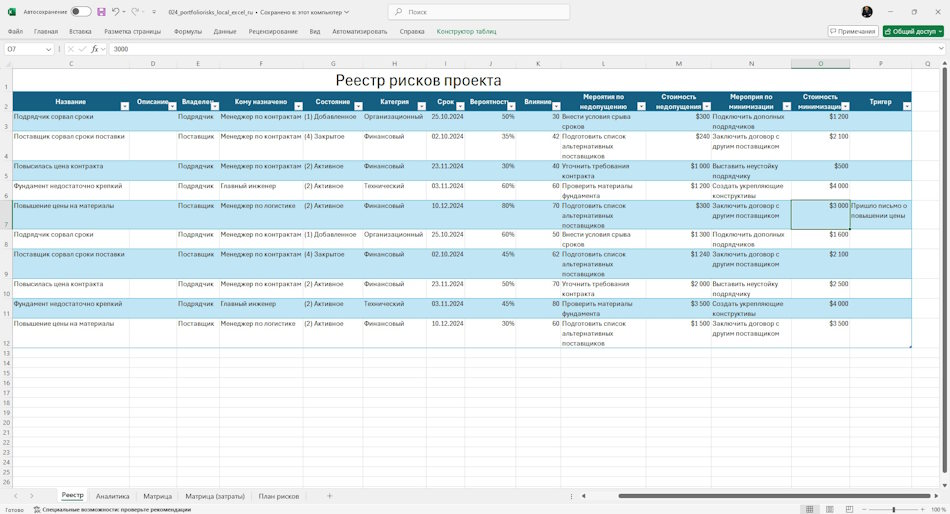Expand the Name Box dropdown arrow
This screenshot has height=514, width=950.
tap(48, 49)
